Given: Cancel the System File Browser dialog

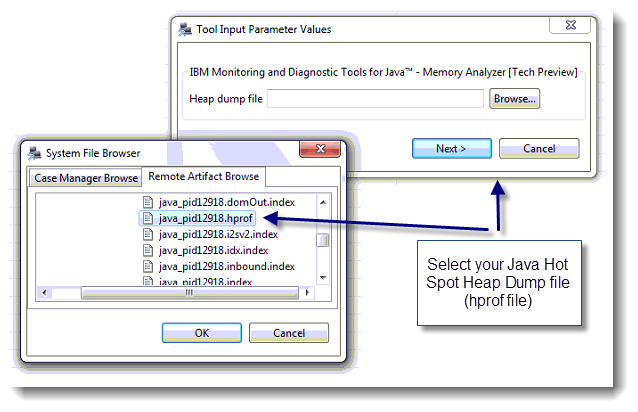Looking at the screenshot, I should click(289, 333).
